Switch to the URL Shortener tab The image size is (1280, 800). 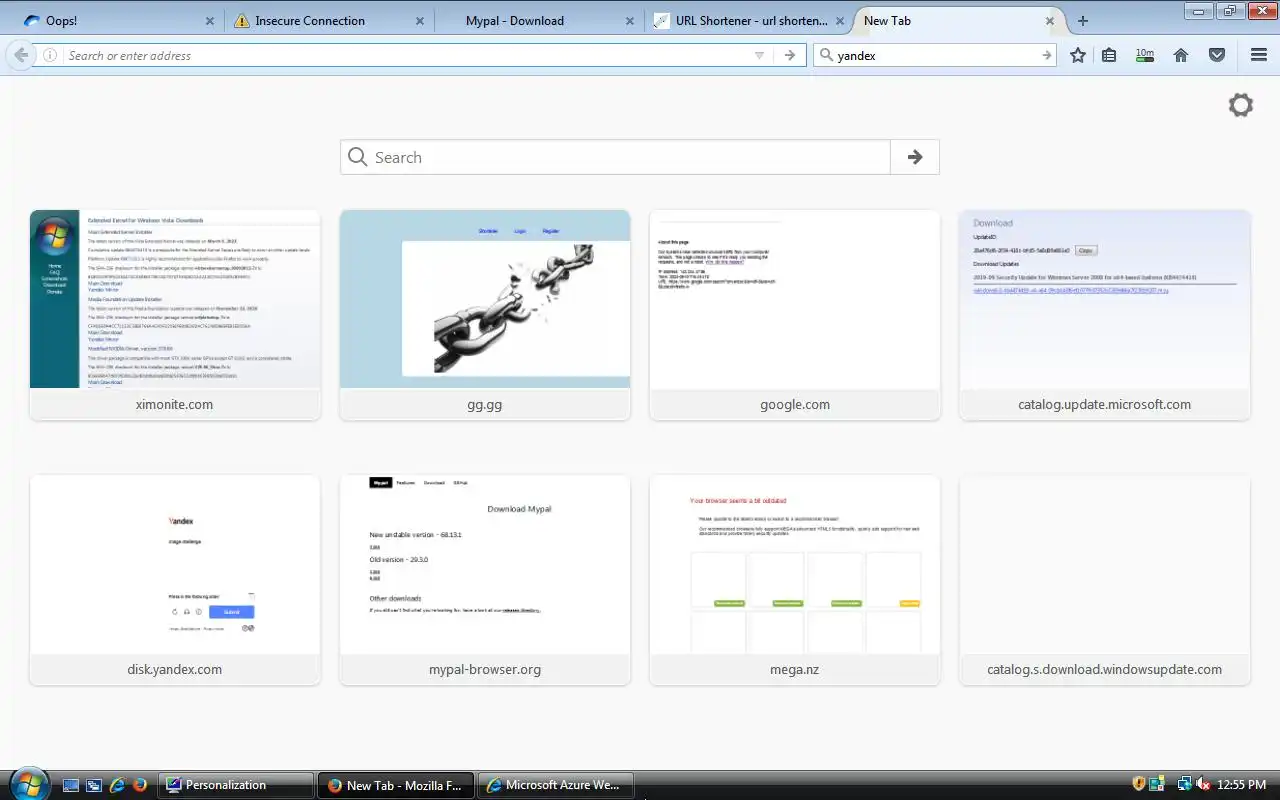(x=747, y=21)
